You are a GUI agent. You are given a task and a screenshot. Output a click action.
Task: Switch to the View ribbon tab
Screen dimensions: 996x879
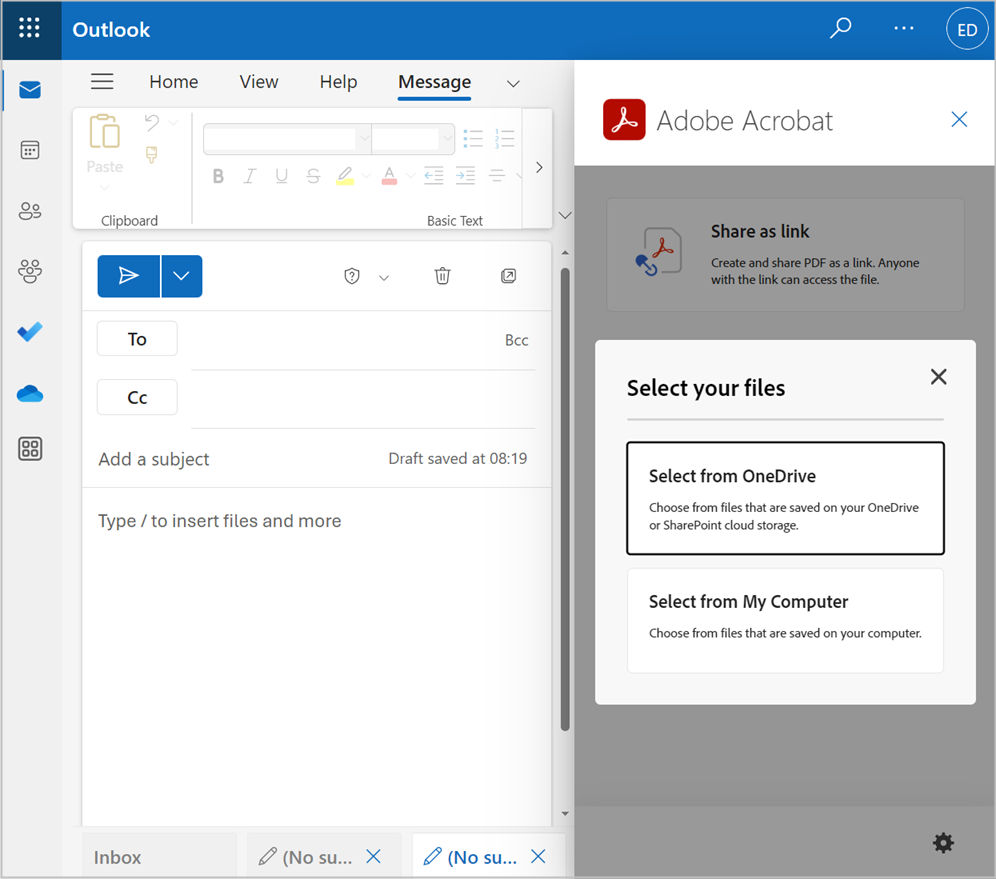click(258, 82)
